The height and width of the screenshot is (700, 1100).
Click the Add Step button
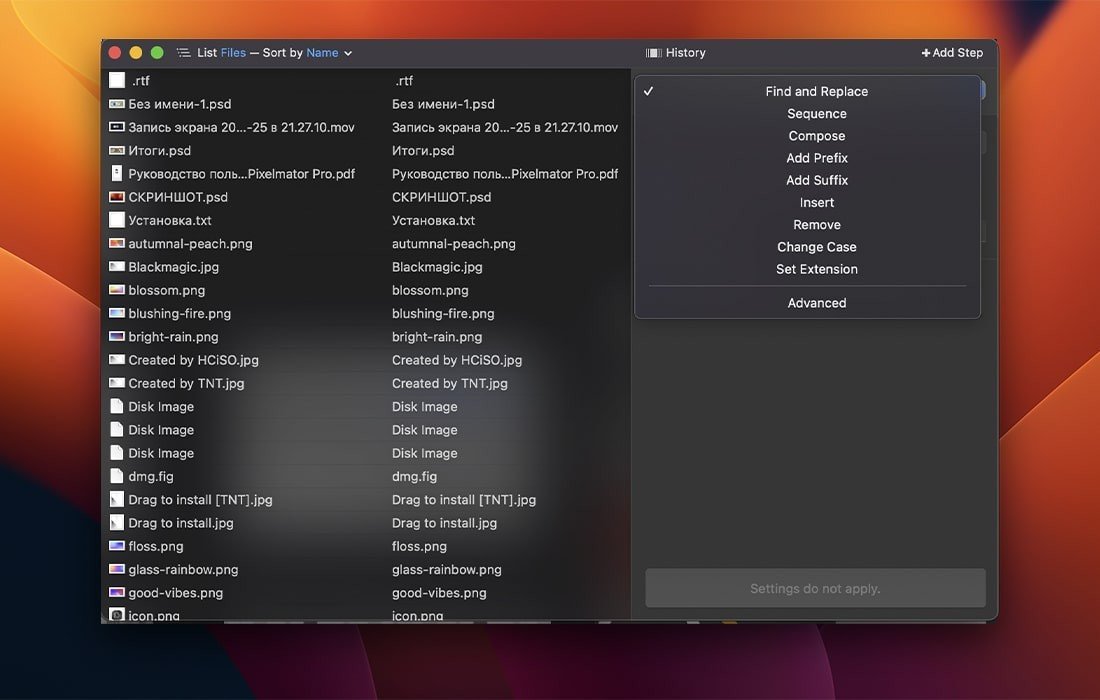click(x=952, y=53)
